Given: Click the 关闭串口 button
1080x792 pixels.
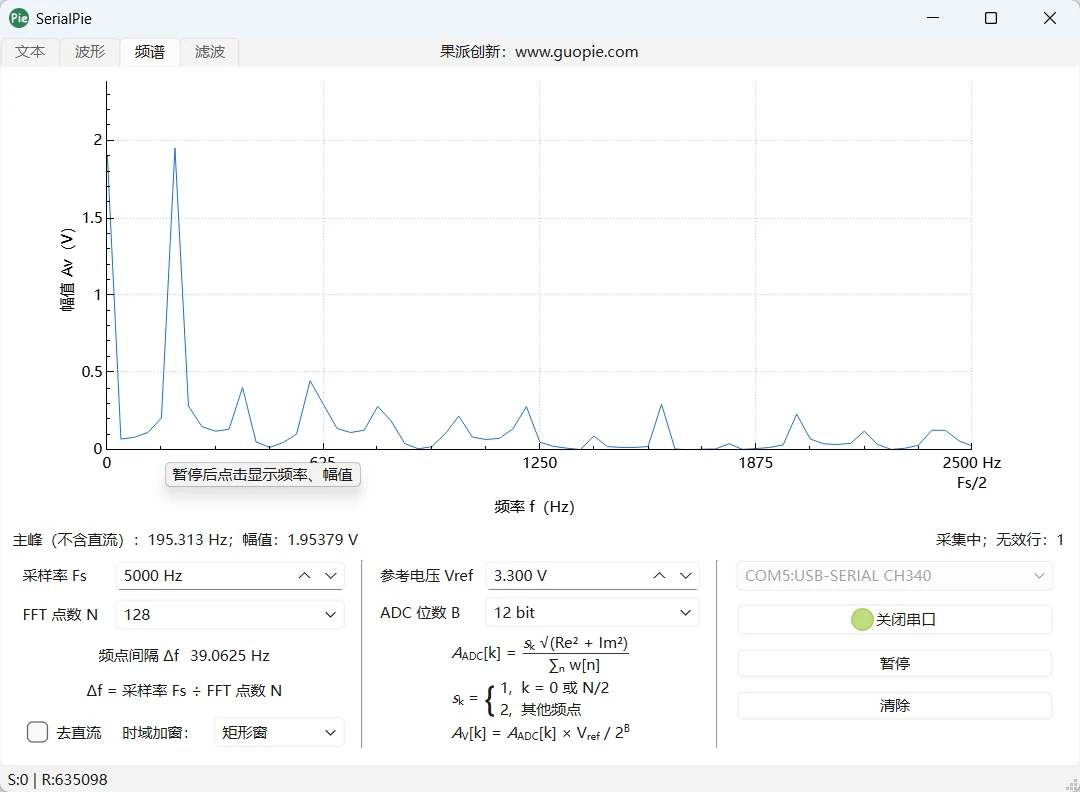Looking at the screenshot, I should tap(895, 619).
